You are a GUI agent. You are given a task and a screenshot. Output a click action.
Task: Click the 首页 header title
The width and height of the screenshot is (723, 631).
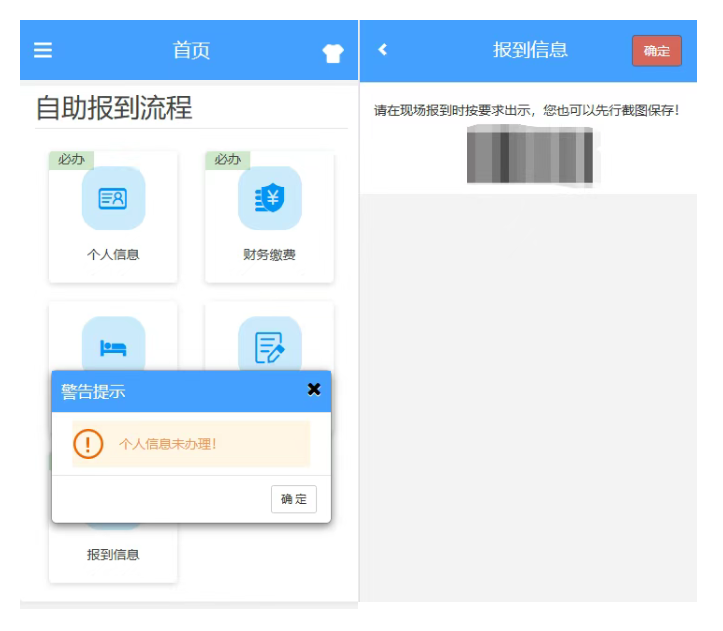pos(191,50)
